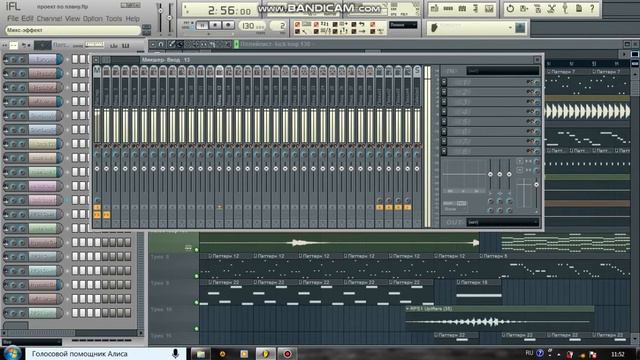Open the graph editor icon in channel rack
Image resolution: width=640 pixels, height=360 pixels.
pos(114,45)
